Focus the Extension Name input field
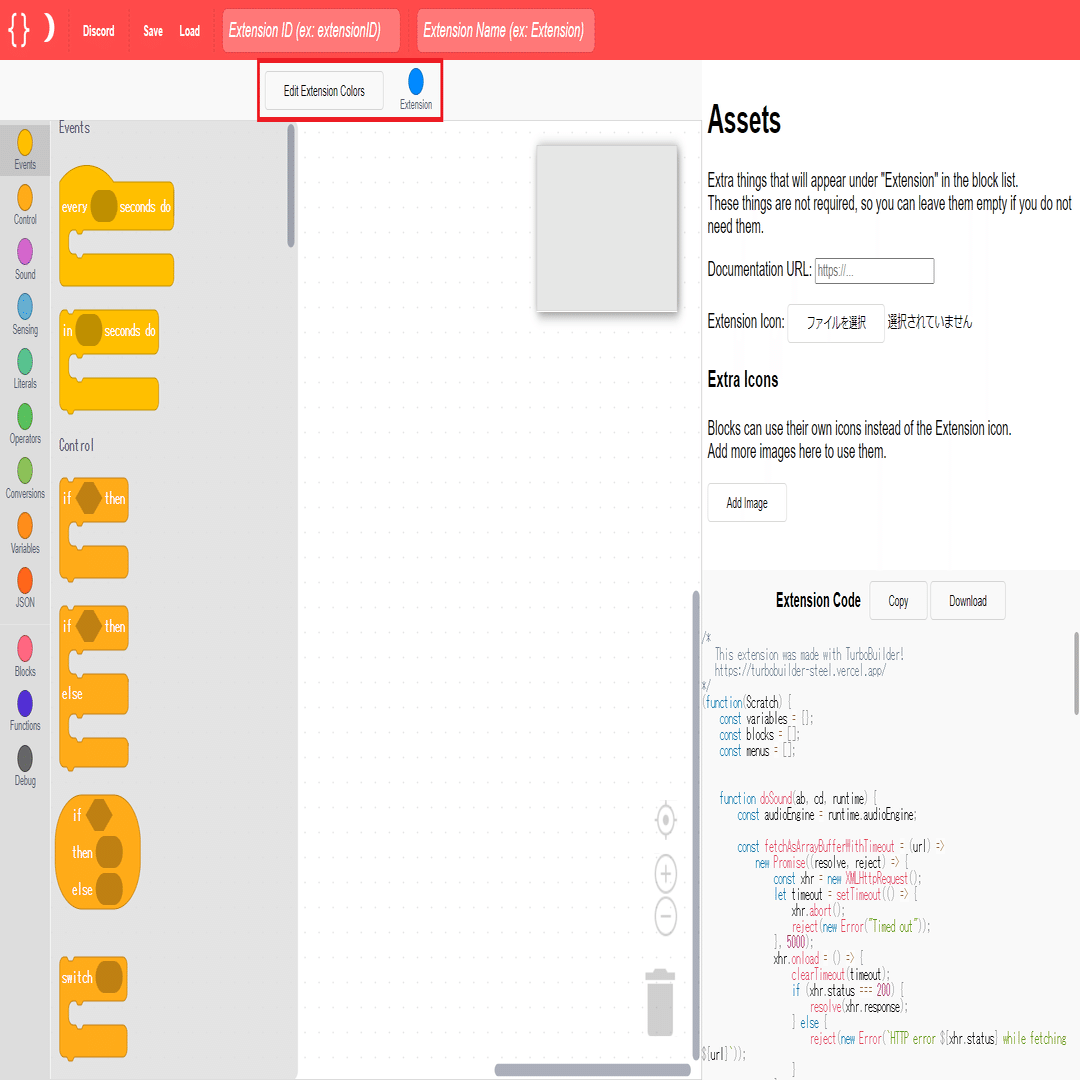This screenshot has height=1080, width=1080. [x=506, y=30]
